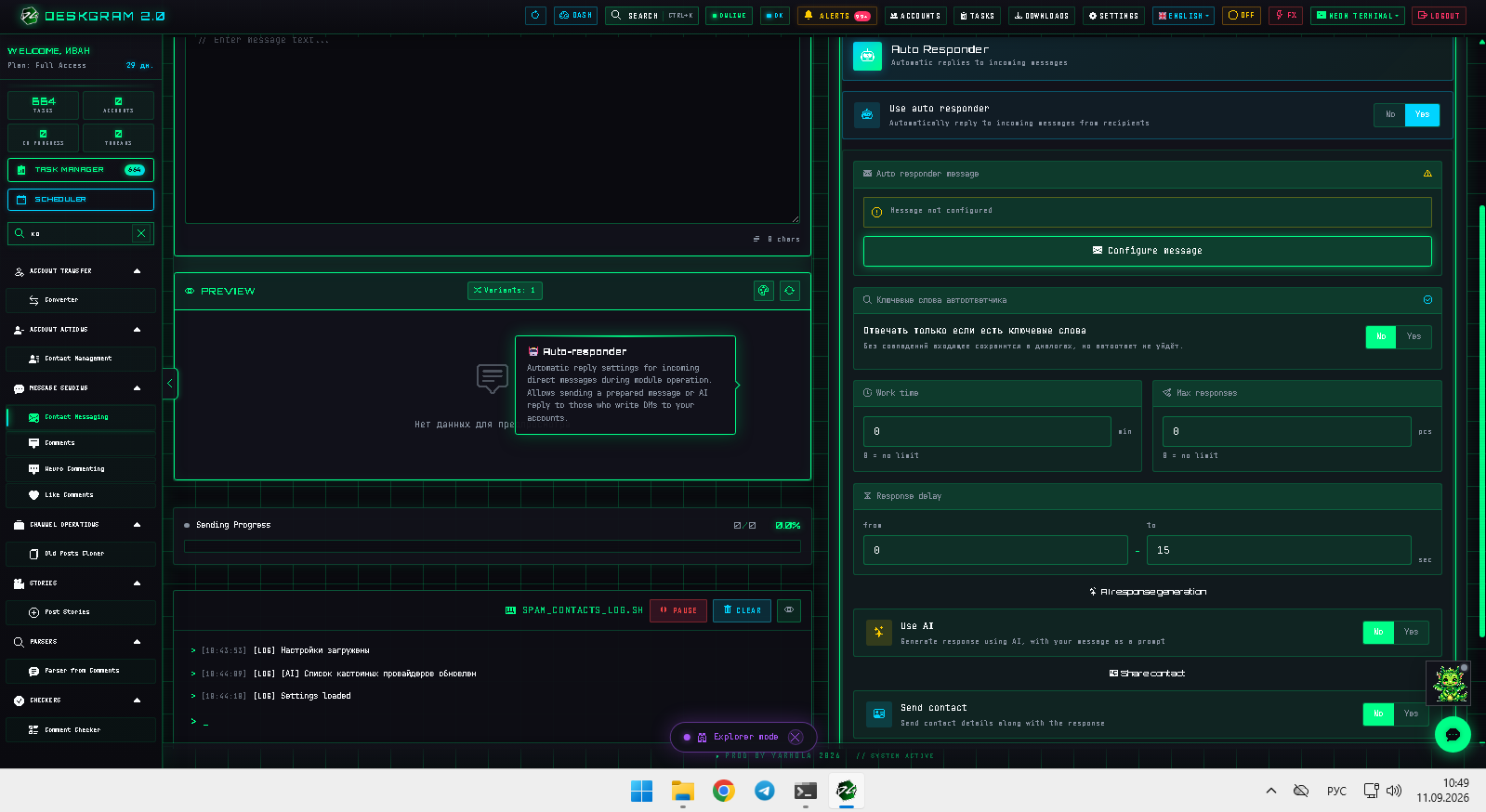The image size is (1486, 812).
Task: Set Send contact to Yes
Action: tap(1411, 714)
